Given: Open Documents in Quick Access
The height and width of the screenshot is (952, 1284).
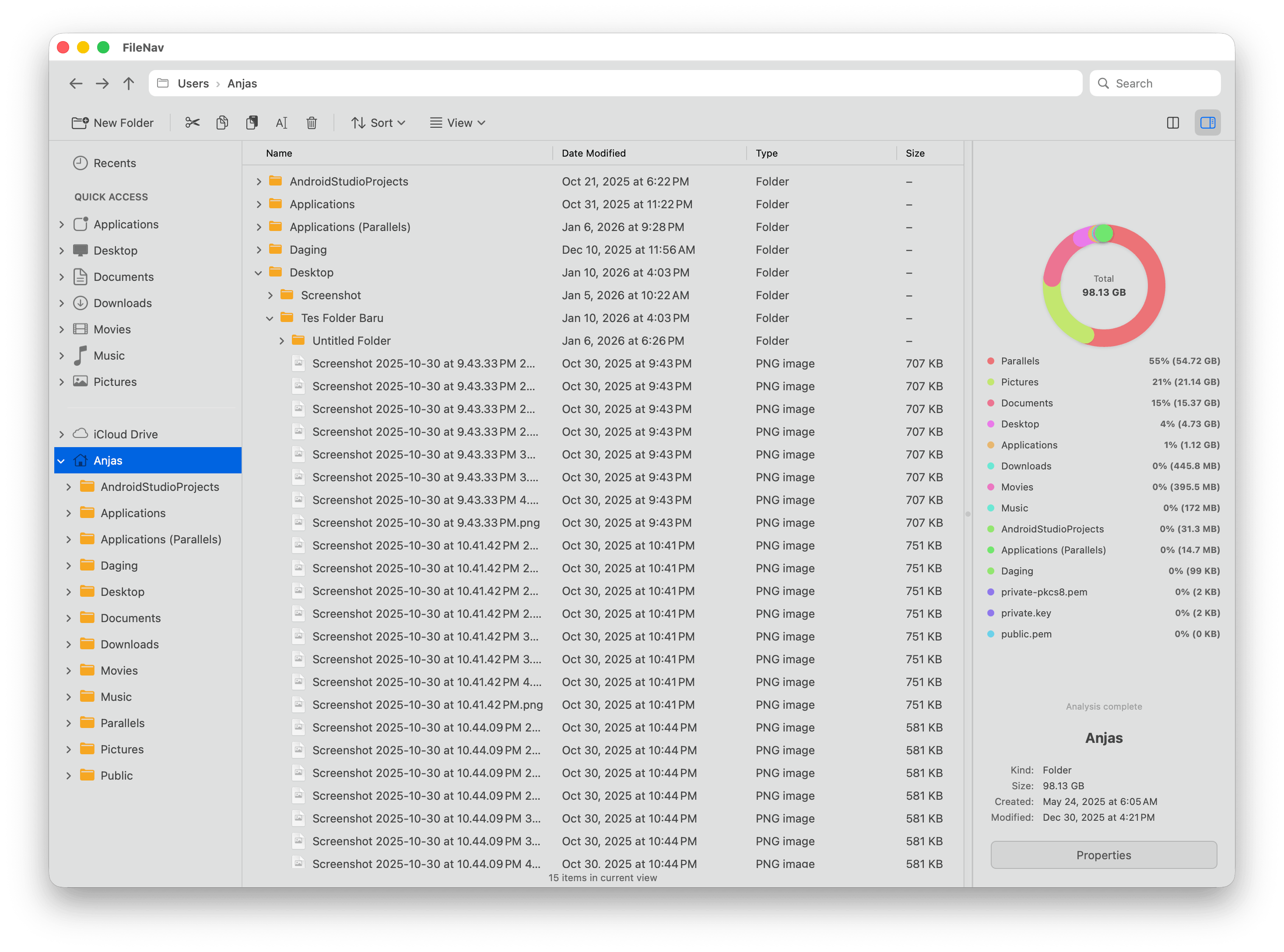Looking at the screenshot, I should point(124,276).
